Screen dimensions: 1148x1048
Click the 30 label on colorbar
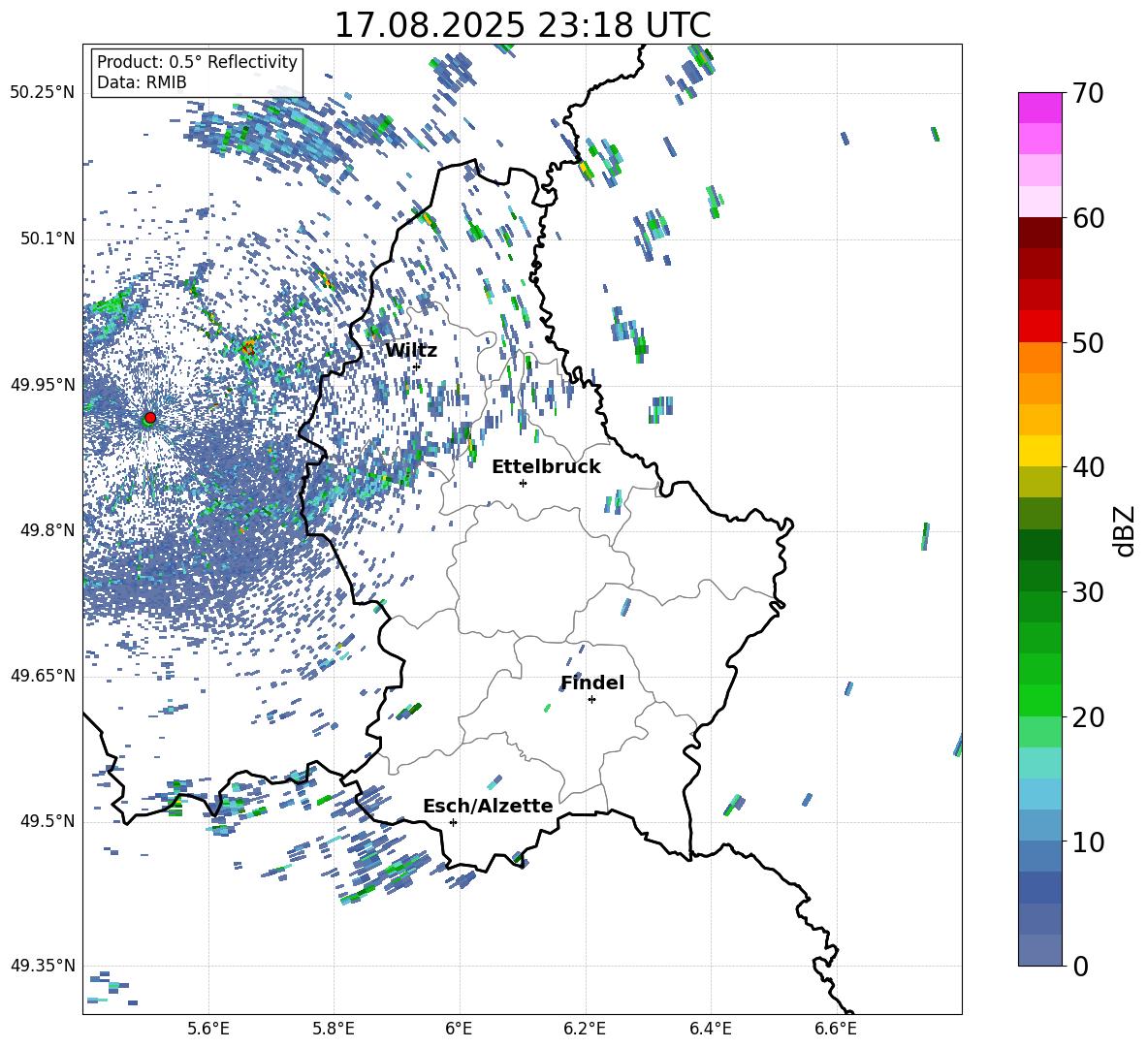point(1087,592)
